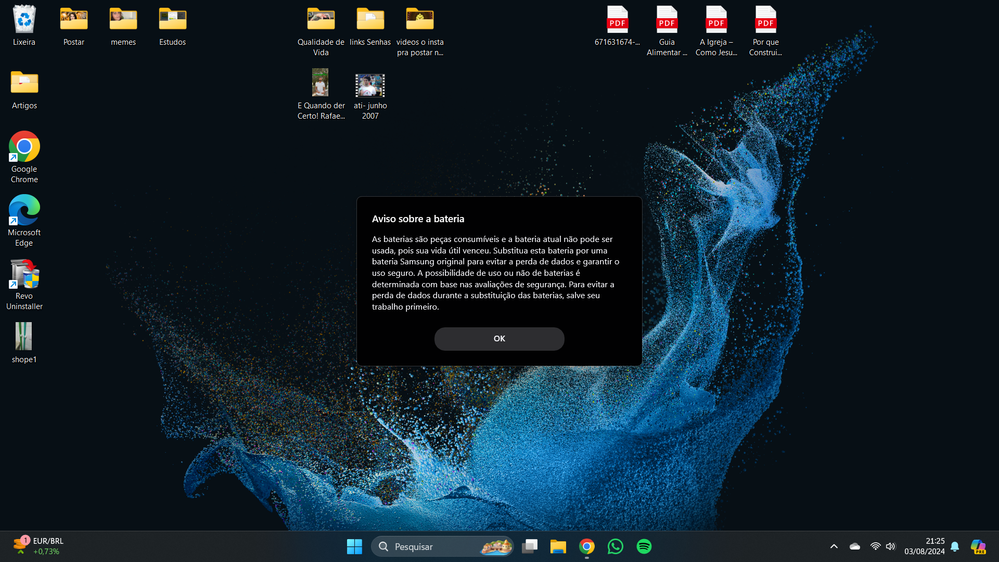Open Spotify from the taskbar
The image size is (999, 562).
(644, 547)
